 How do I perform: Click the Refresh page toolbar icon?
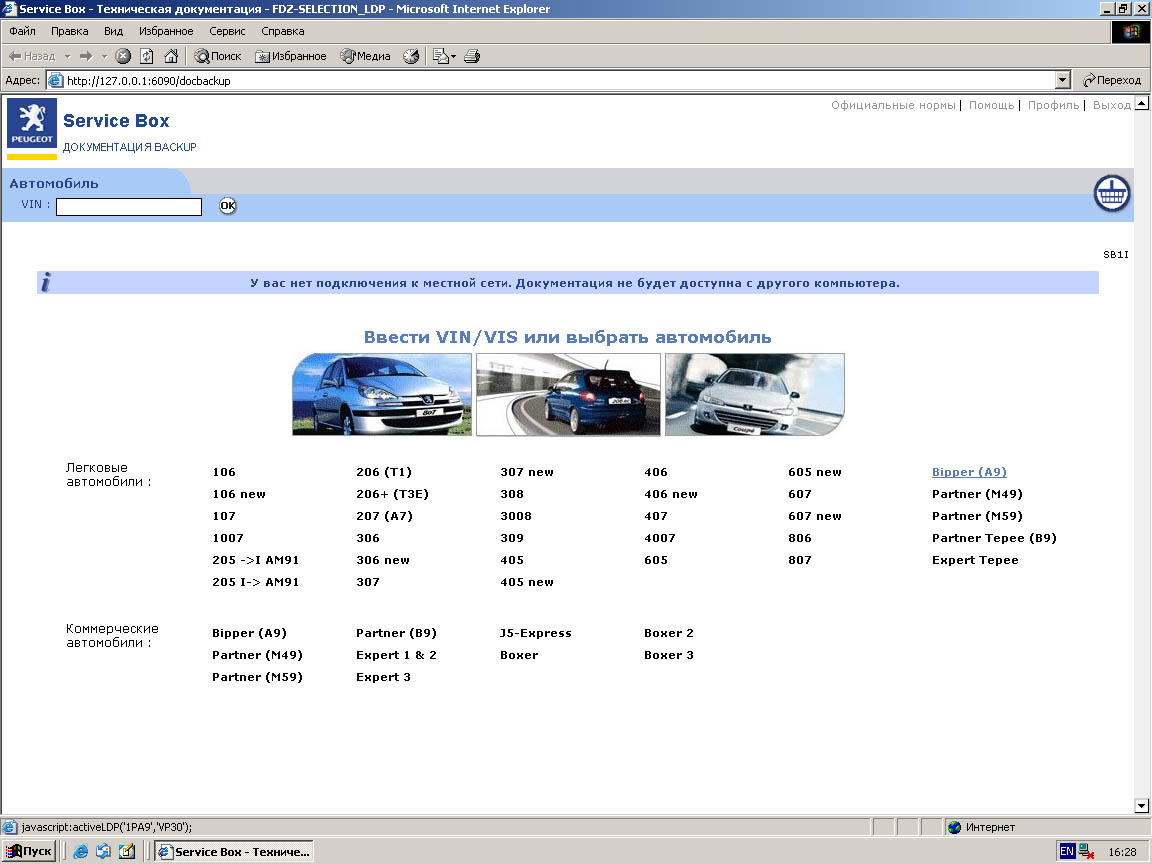pos(147,56)
